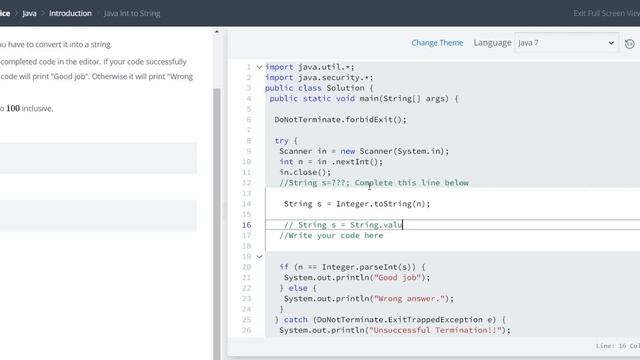Viewport: 640px width, 360px height.
Task: Click the problem panel vertical scrollbar
Action: [x=217, y=224]
